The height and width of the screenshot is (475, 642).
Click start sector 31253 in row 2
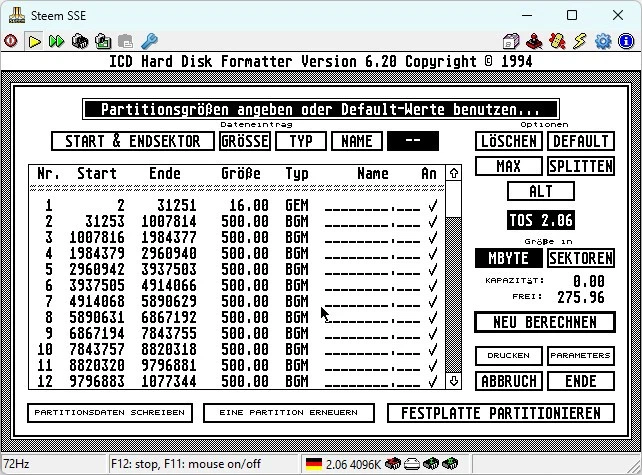[105, 221]
